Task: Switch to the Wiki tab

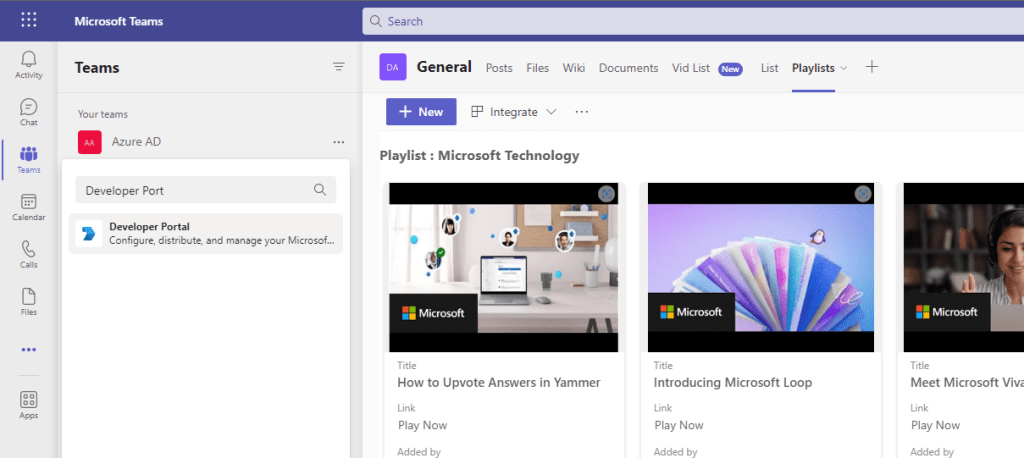Action: click(x=573, y=68)
